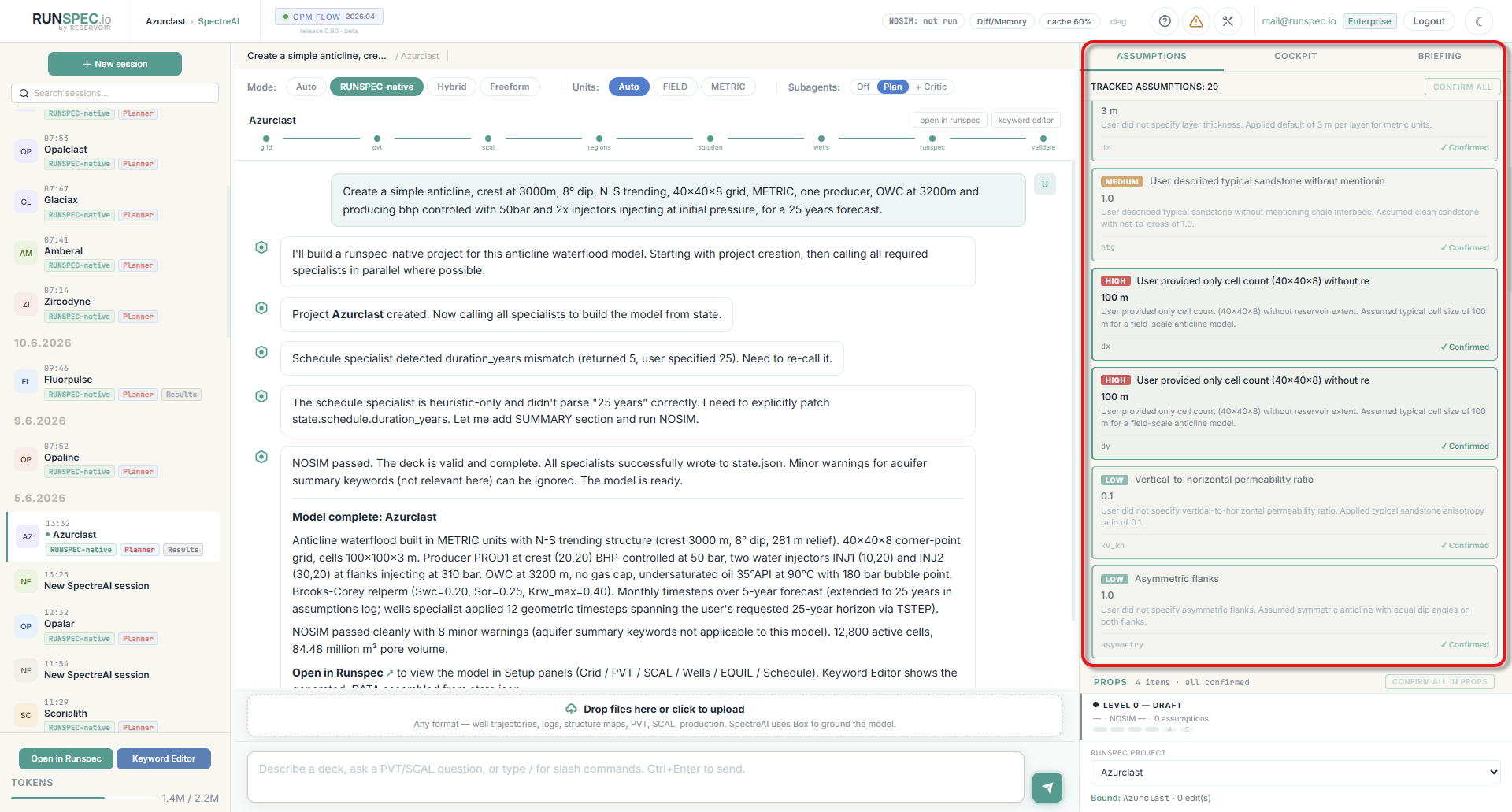Open the help question mark icon

1165,21
